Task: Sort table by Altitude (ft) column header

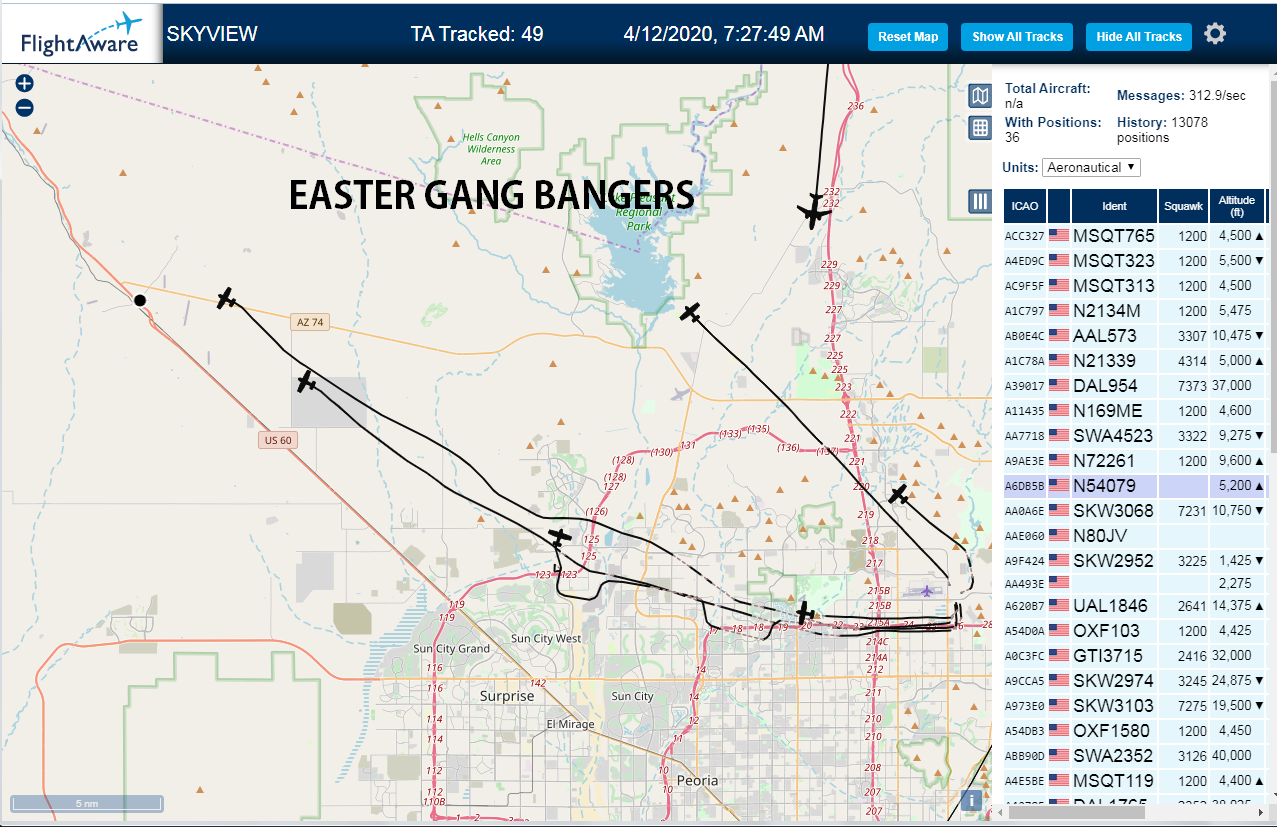Action: click(1237, 206)
